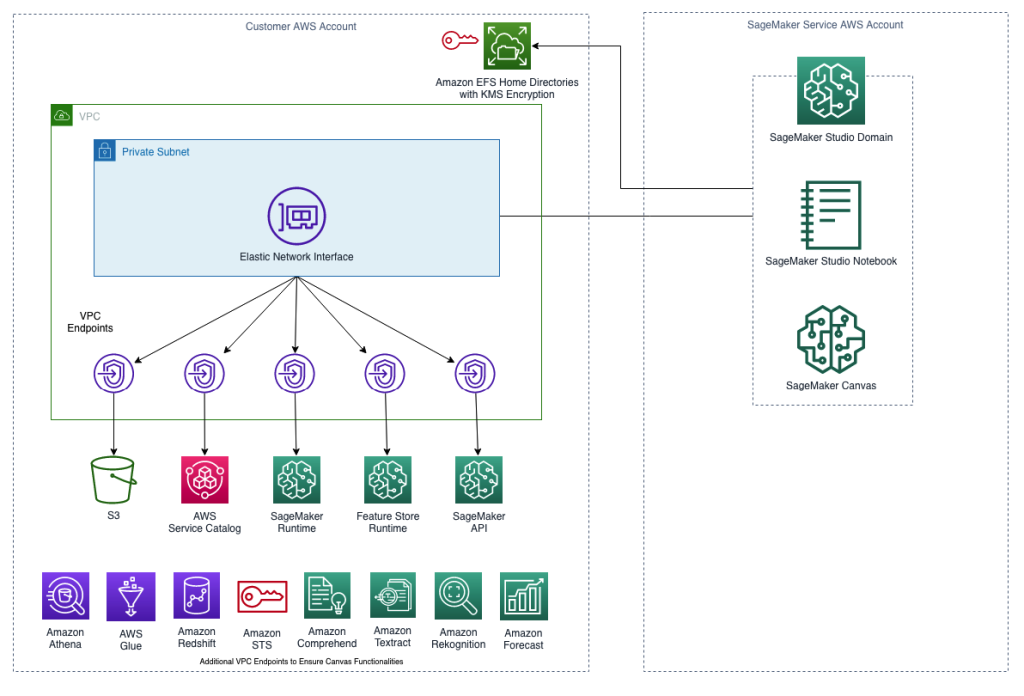
Task: Click the SageMaker Runtime icon
Action: tap(295, 477)
